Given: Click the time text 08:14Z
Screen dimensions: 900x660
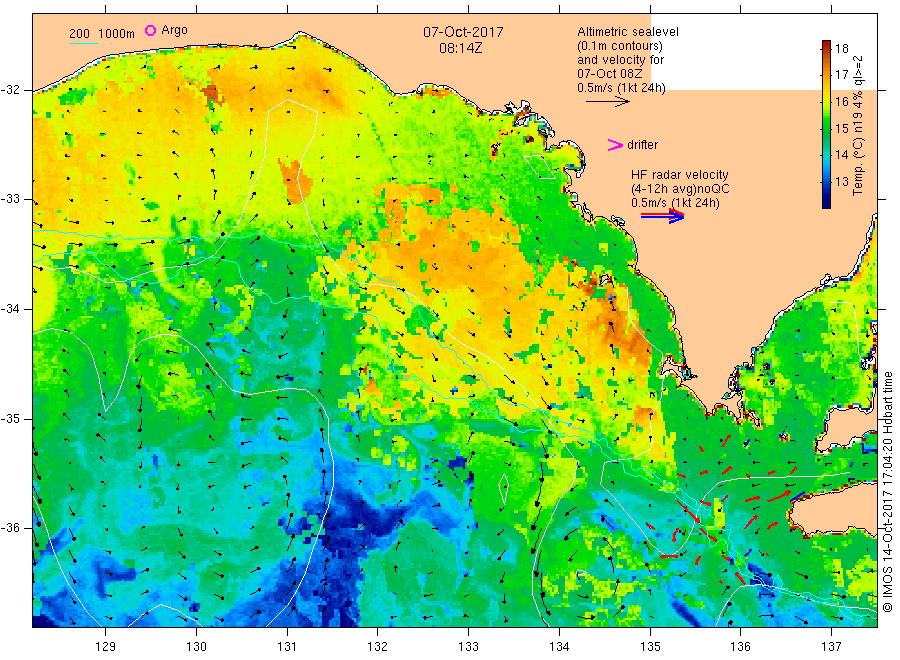Looking at the screenshot, I should pyautogui.click(x=460, y=48).
